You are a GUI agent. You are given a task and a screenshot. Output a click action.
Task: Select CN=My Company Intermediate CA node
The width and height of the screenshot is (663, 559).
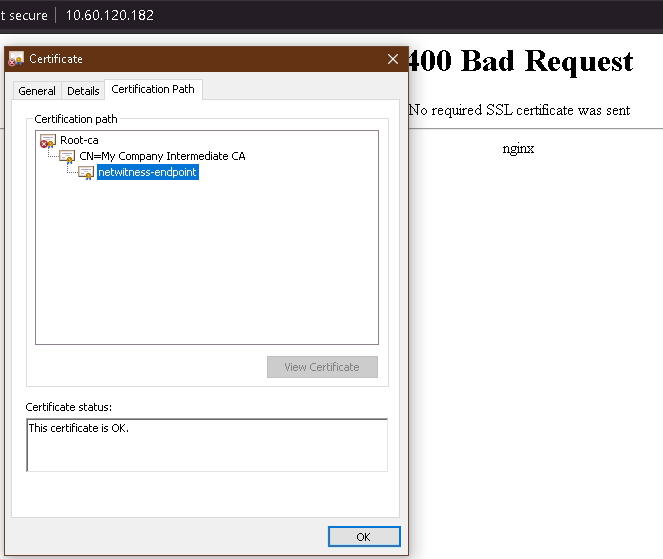tap(162, 156)
